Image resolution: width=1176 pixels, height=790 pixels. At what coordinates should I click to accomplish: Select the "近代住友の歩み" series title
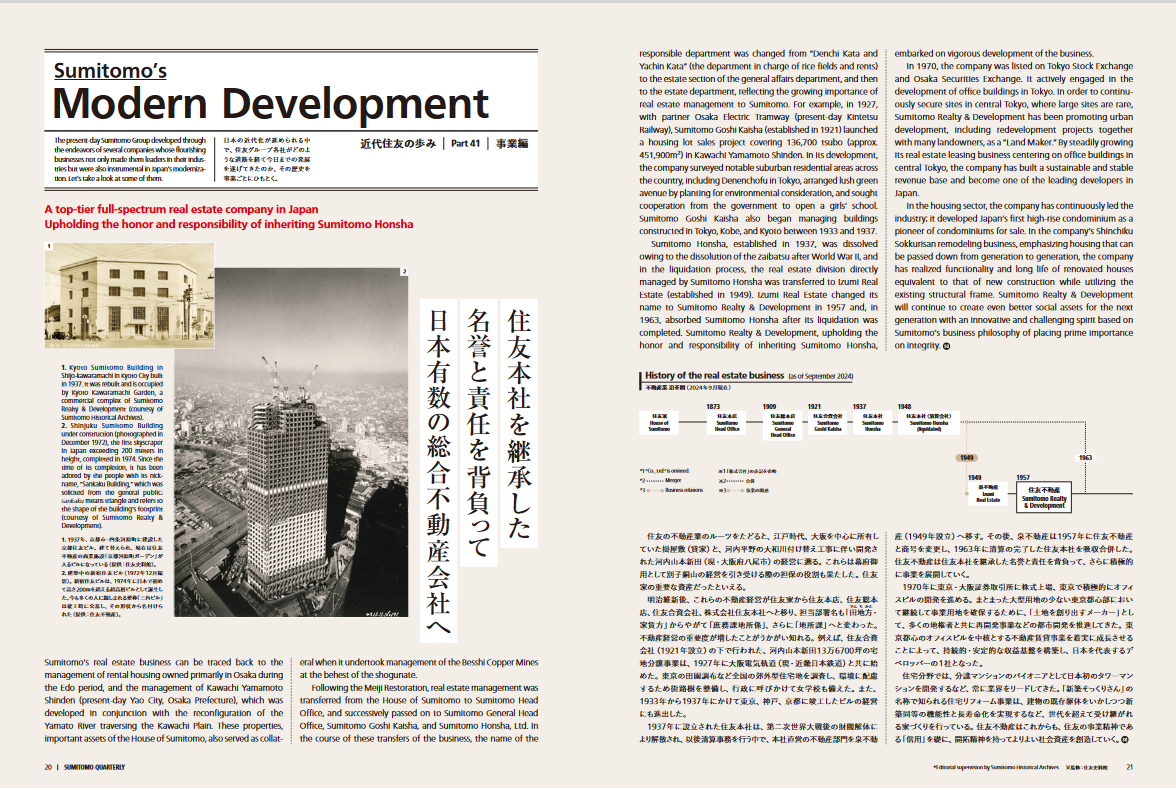(x=398, y=143)
